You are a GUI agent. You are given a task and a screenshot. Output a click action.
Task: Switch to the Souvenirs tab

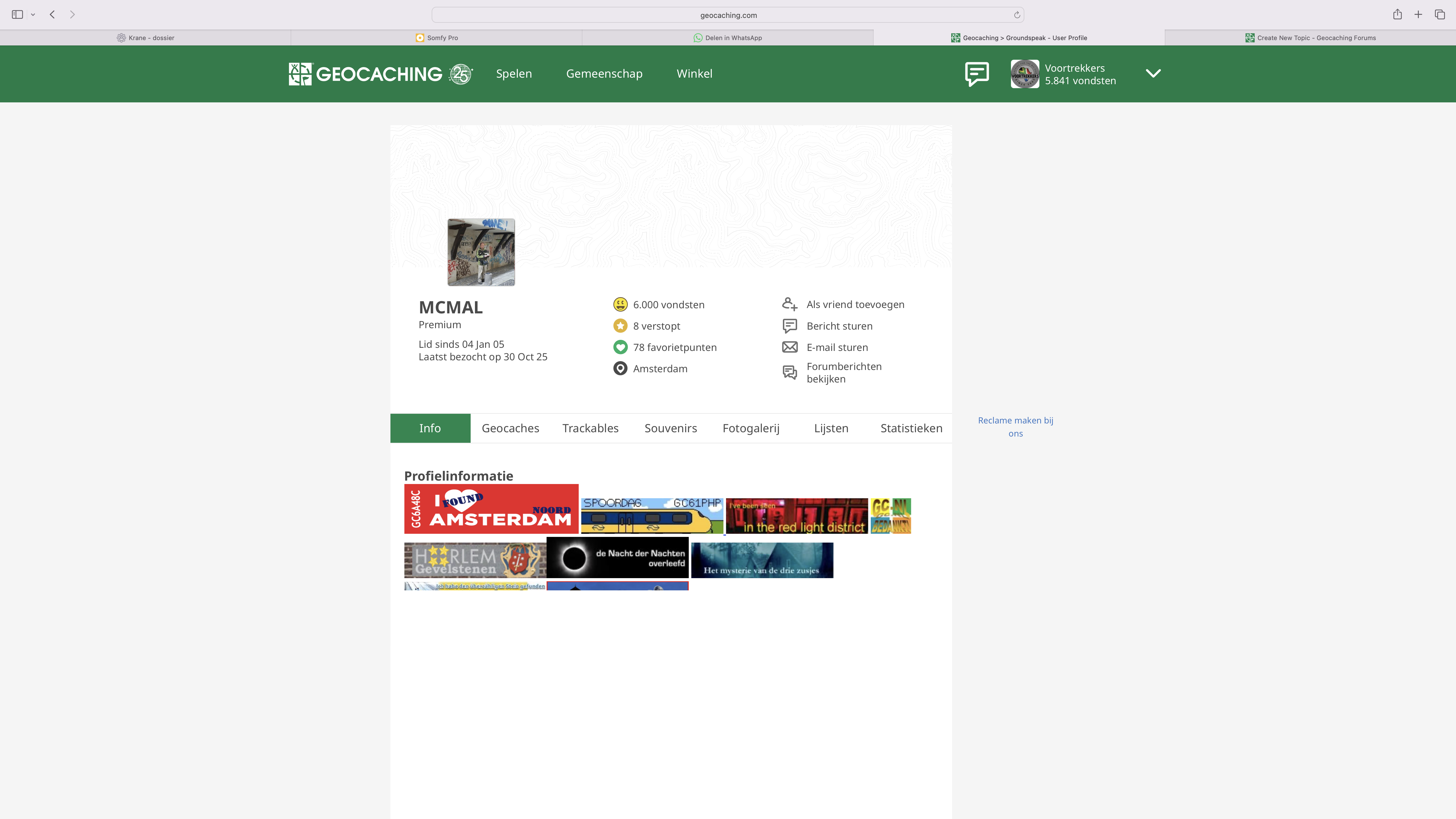pyautogui.click(x=670, y=428)
